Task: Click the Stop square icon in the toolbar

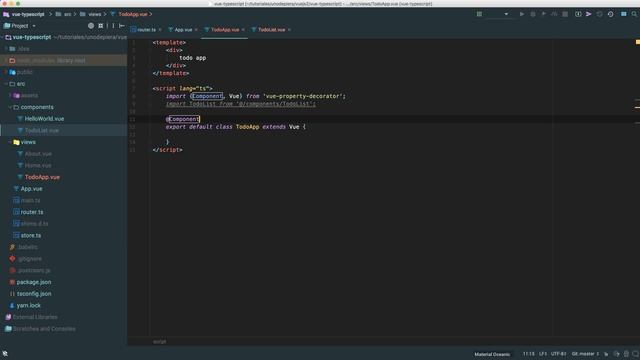Action: pos(565,14)
